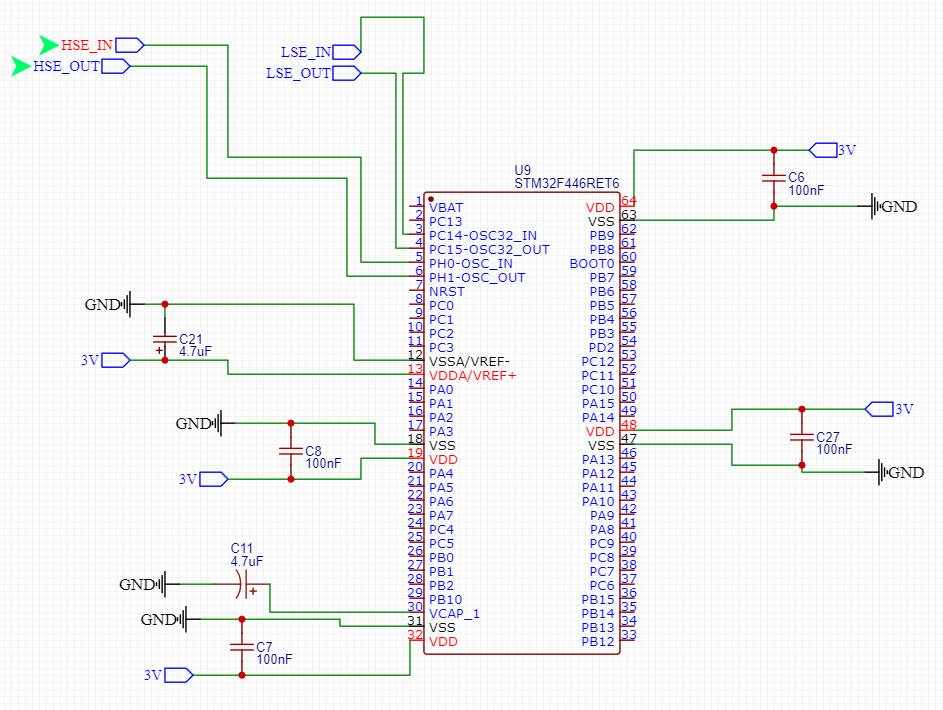Viewport: 943px width, 710px height.
Task: Click the C11 designator text
Action: coord(242,548)
